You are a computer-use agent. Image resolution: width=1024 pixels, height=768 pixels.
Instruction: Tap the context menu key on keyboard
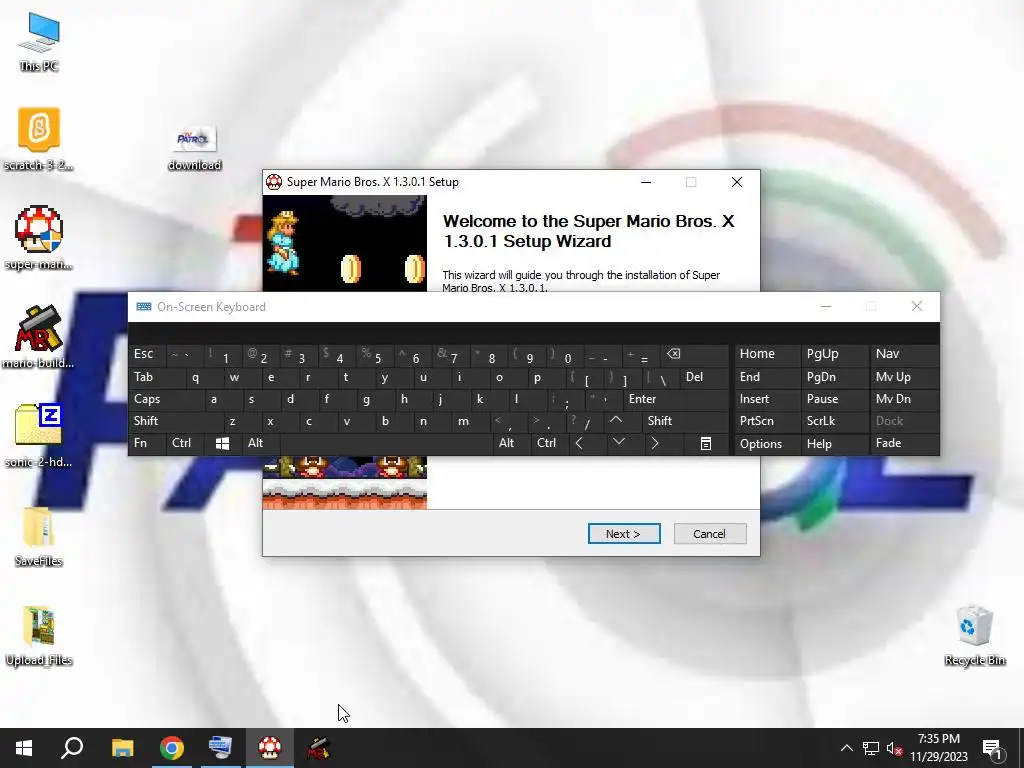click(705, 443)
